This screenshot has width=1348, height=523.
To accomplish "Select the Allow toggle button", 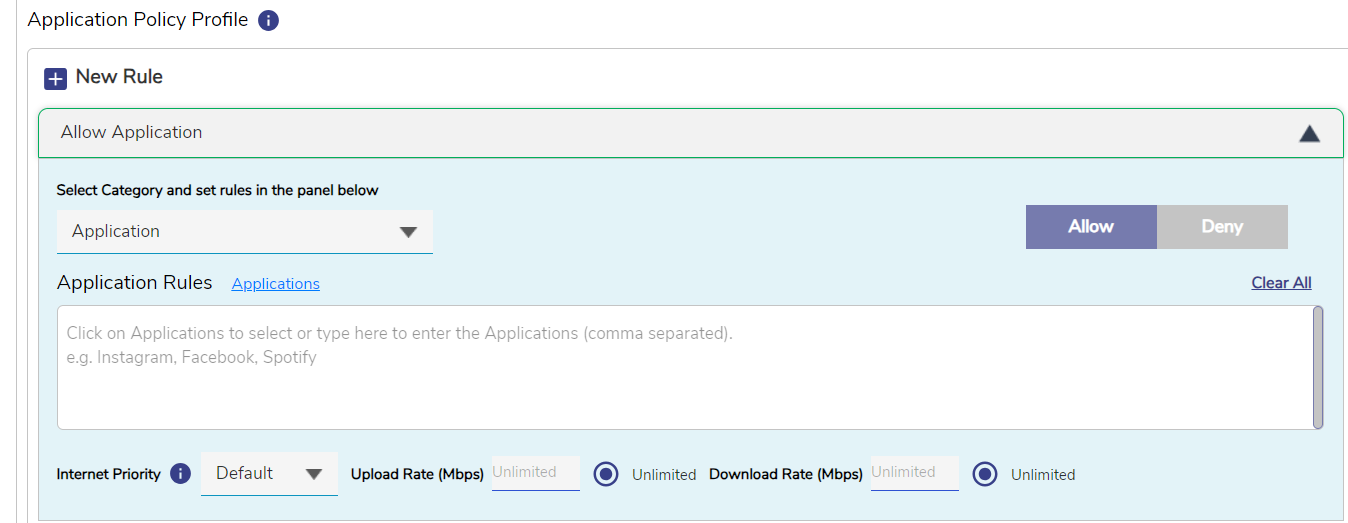I will (1090, 227).
